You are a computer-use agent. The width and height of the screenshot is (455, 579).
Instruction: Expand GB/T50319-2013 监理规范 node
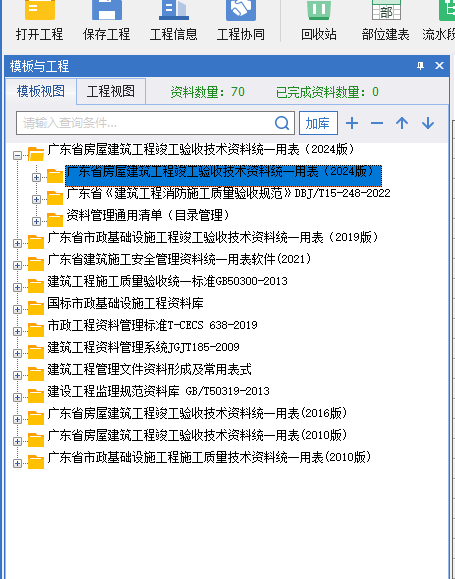point(17,397)
